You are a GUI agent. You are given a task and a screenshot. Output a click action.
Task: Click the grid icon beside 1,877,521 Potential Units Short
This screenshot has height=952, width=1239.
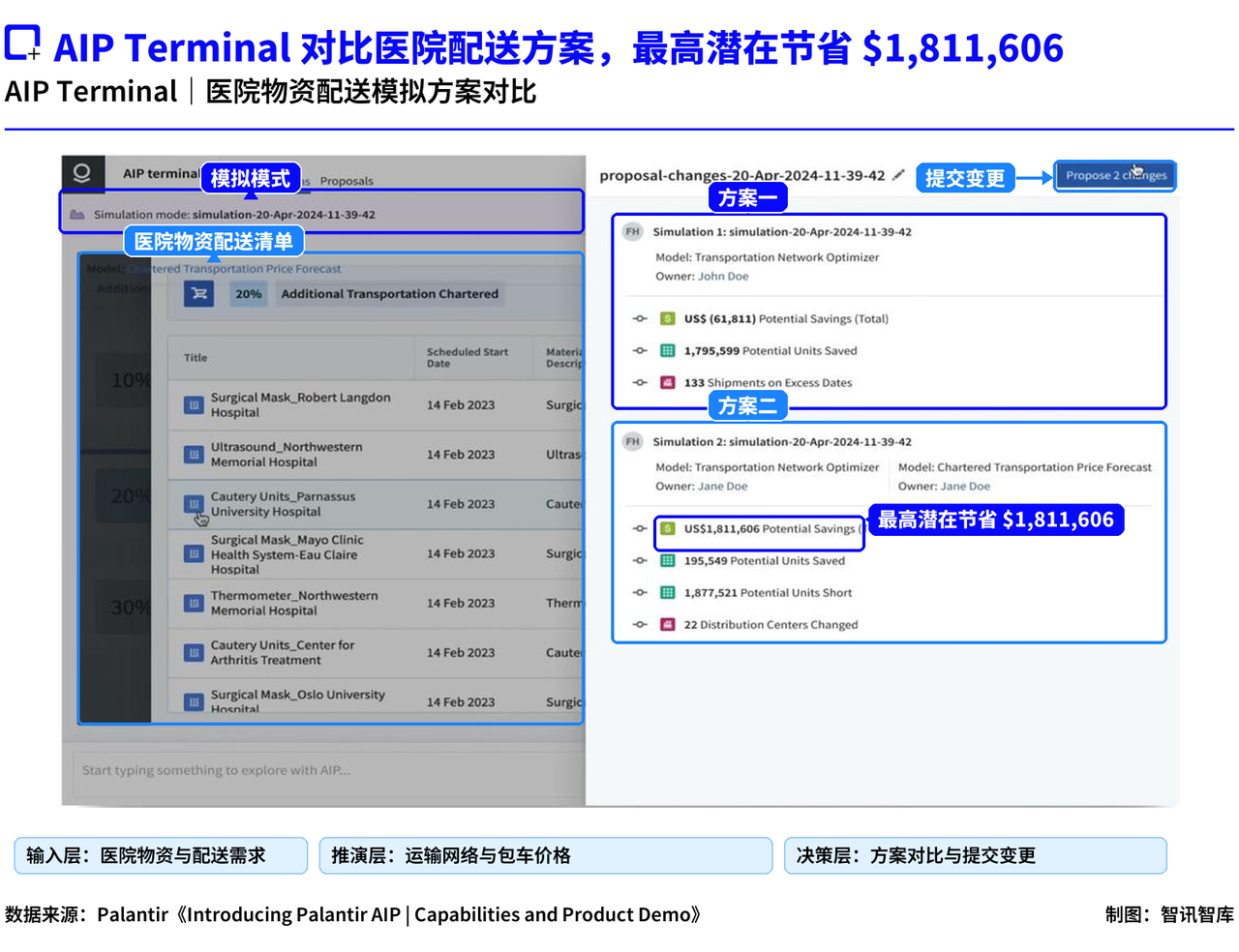coord(667,592)
